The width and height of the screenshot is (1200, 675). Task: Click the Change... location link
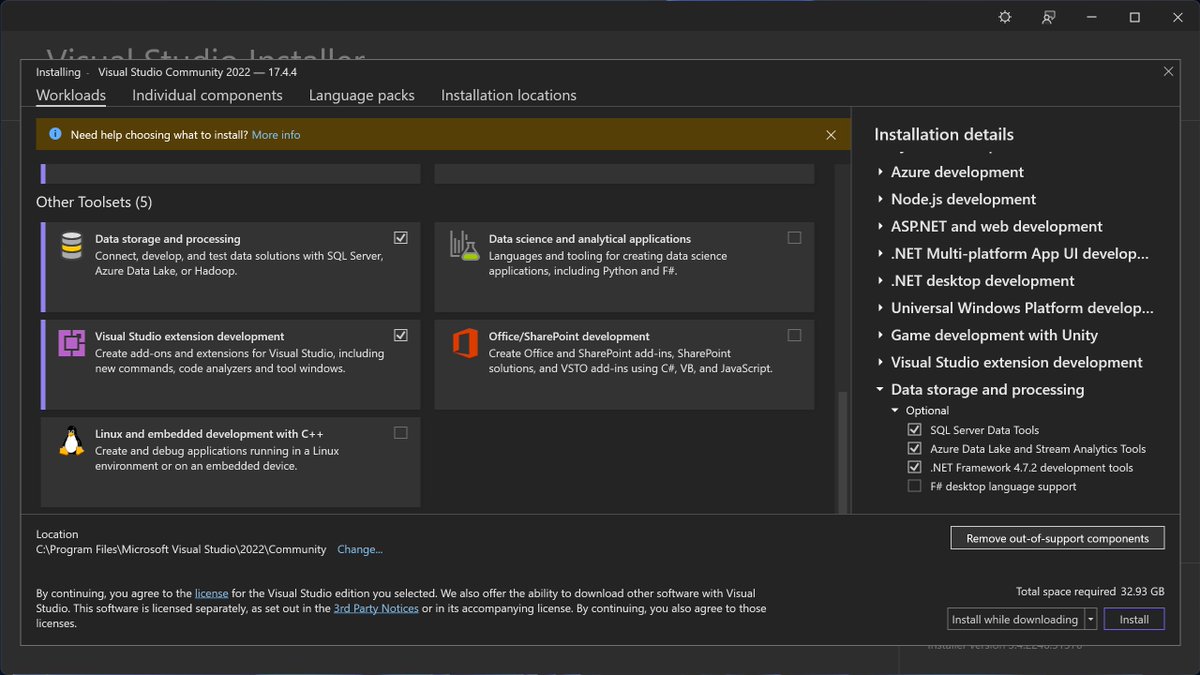360,549
